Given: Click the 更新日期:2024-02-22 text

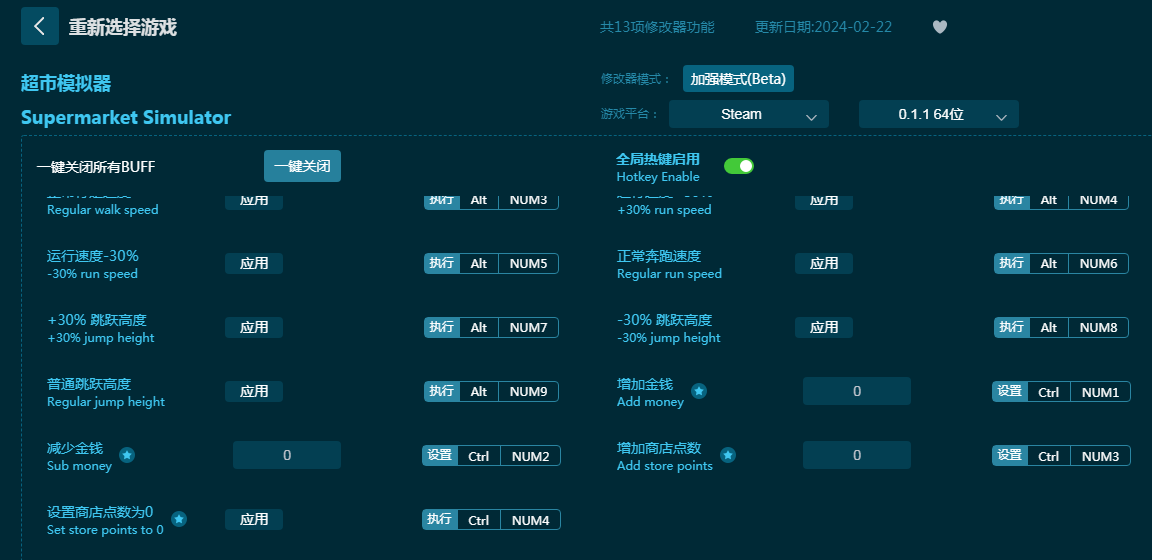Looking at the screenshot, I should [824, 27].
